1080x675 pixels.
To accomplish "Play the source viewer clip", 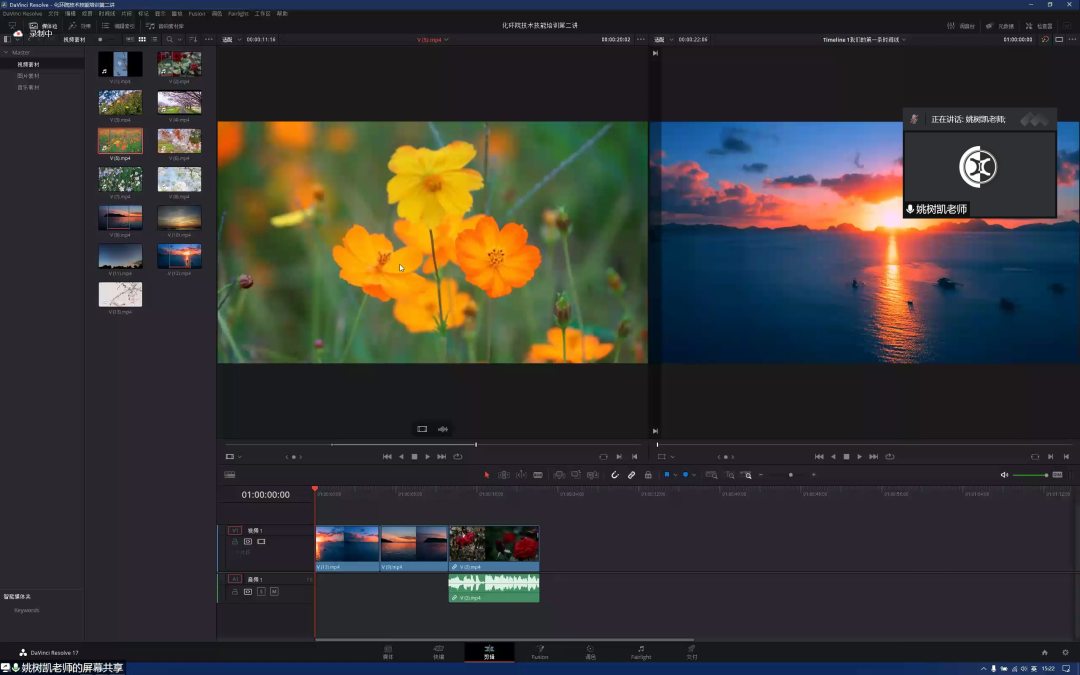I will (x=428, y=457).
